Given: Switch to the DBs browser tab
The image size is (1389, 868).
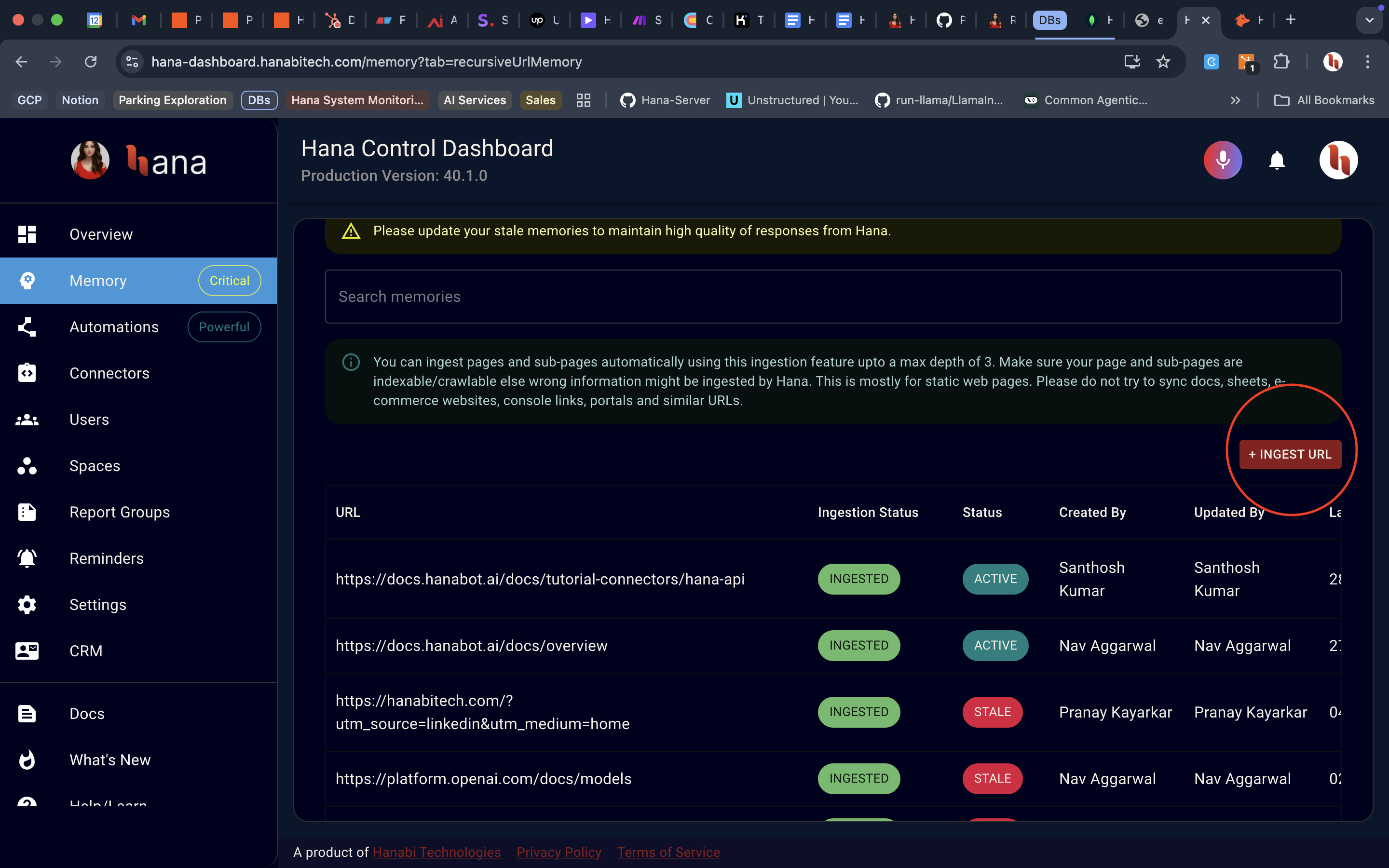Looking at the screenshot, I should pos(1050,20).
